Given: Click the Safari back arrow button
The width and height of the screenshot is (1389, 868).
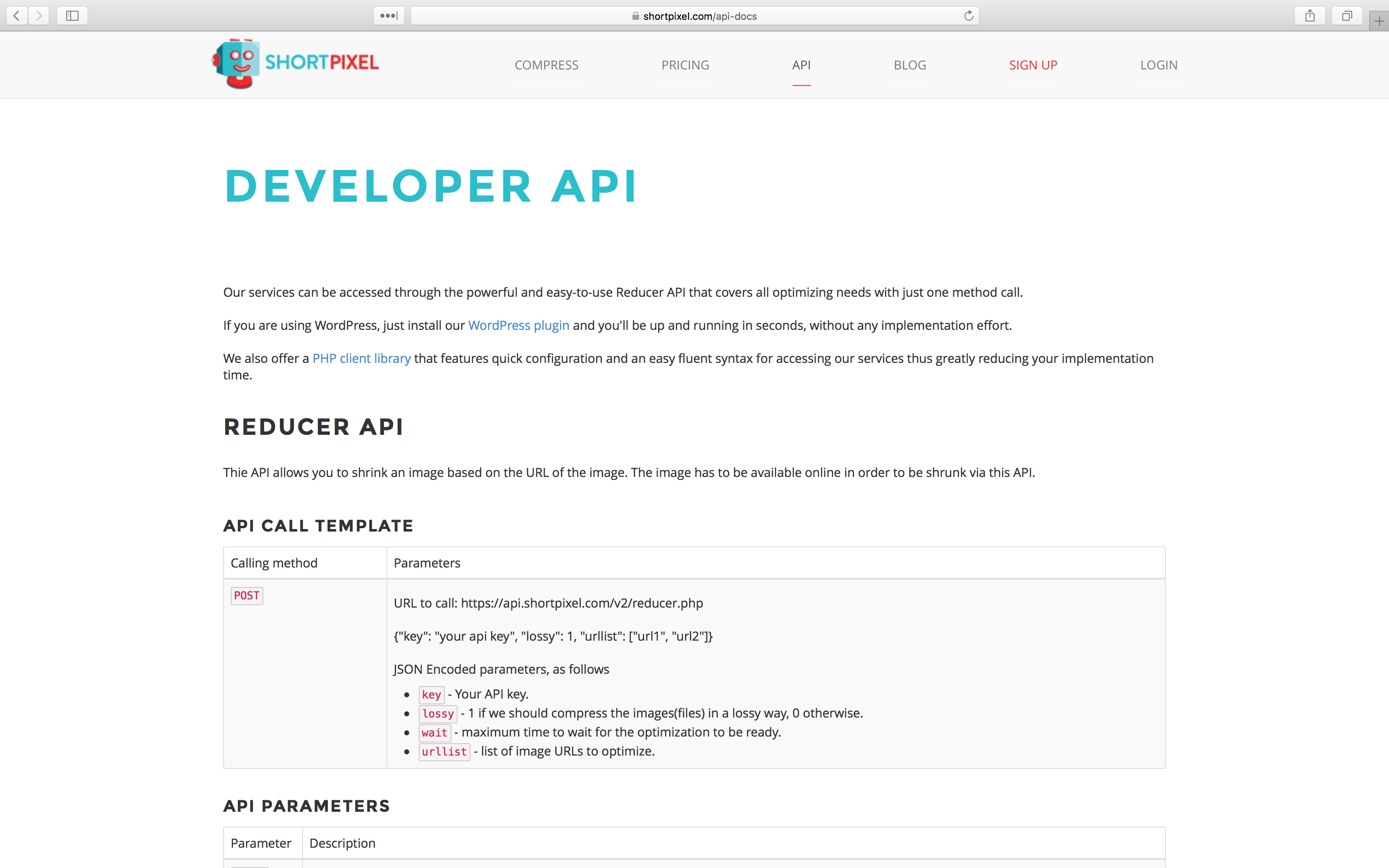Looking at the screenshot, I should [x=17, y=16].
